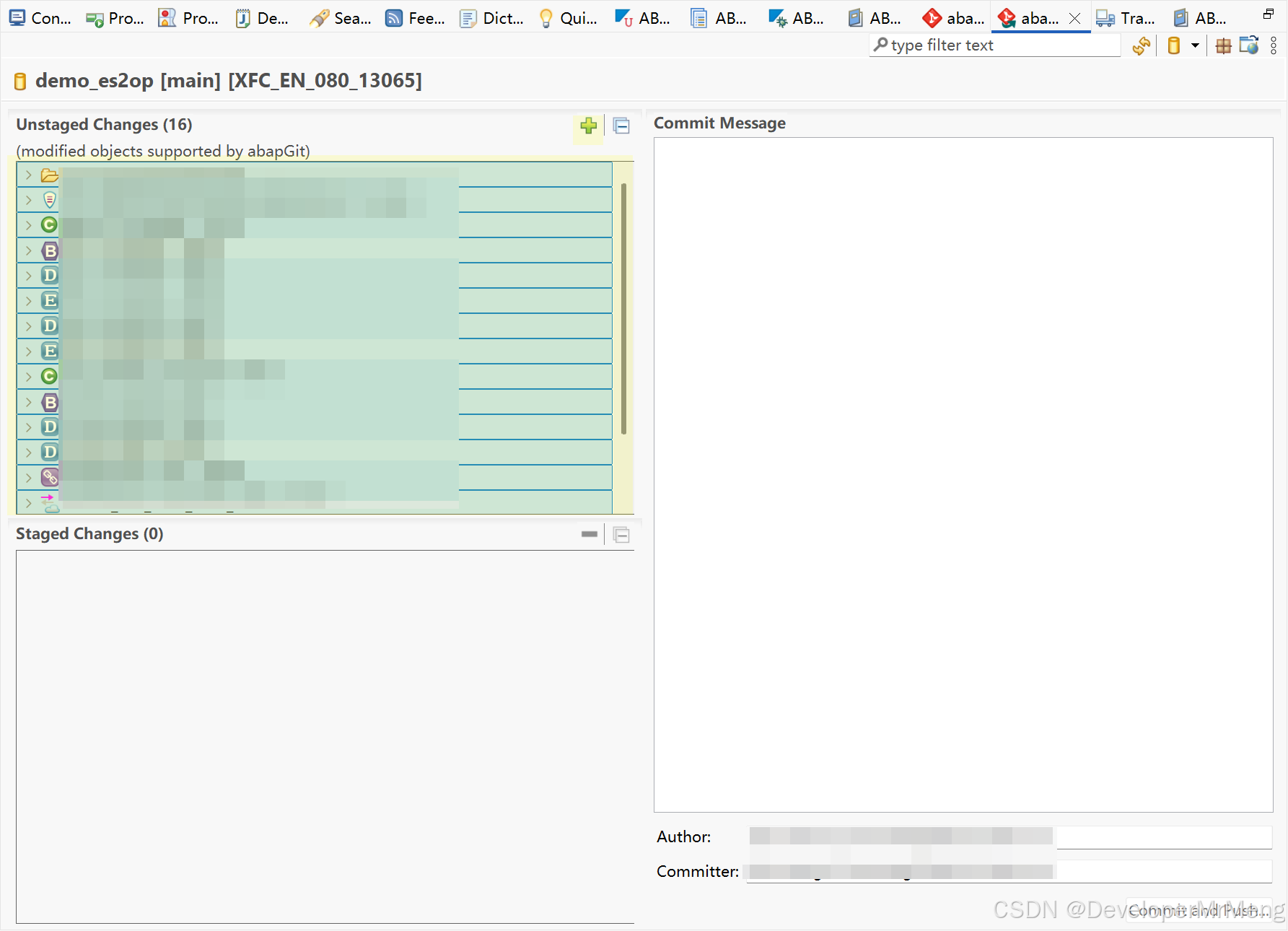
Task: Click the Unstaged Changes list scrollbar
Action: click(x=623, y=309)
